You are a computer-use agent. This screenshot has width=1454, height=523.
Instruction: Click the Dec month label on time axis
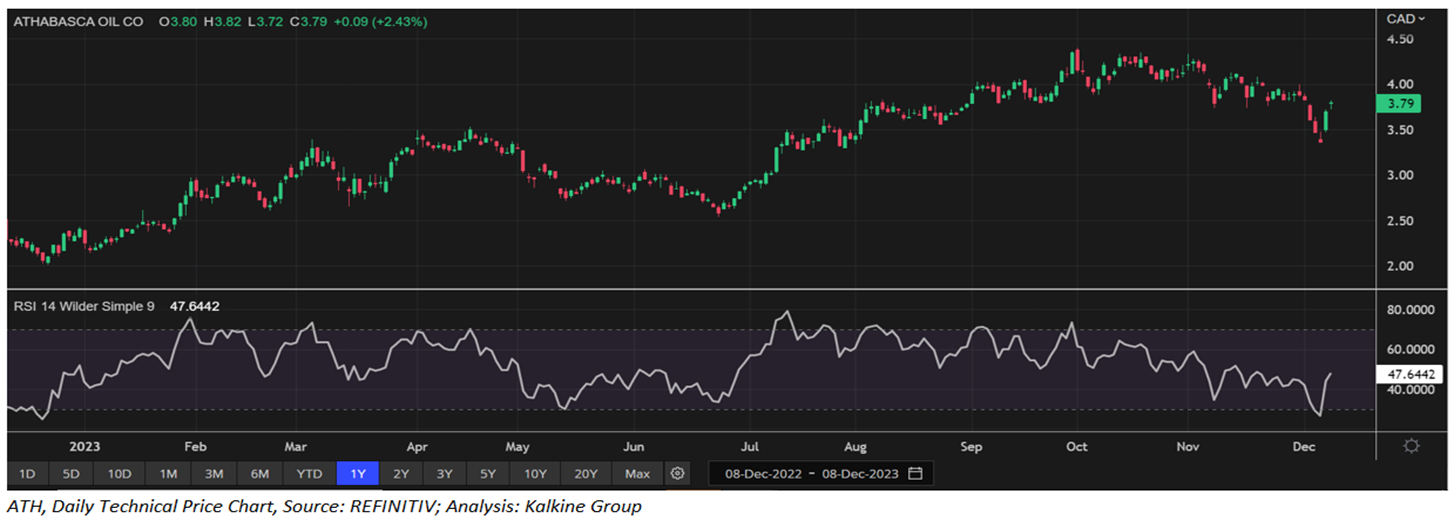pos(1304,446)
